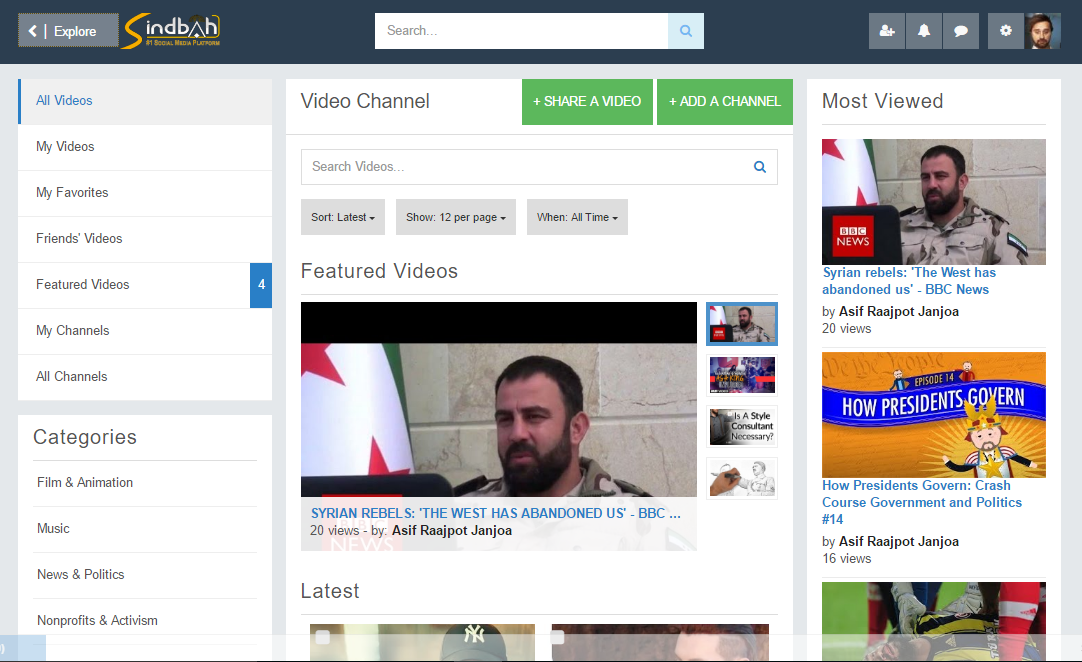Screen dimensions: 1082x662
Task: Open the Show: 12 per page dropdown
Action: tap(456, 217)
